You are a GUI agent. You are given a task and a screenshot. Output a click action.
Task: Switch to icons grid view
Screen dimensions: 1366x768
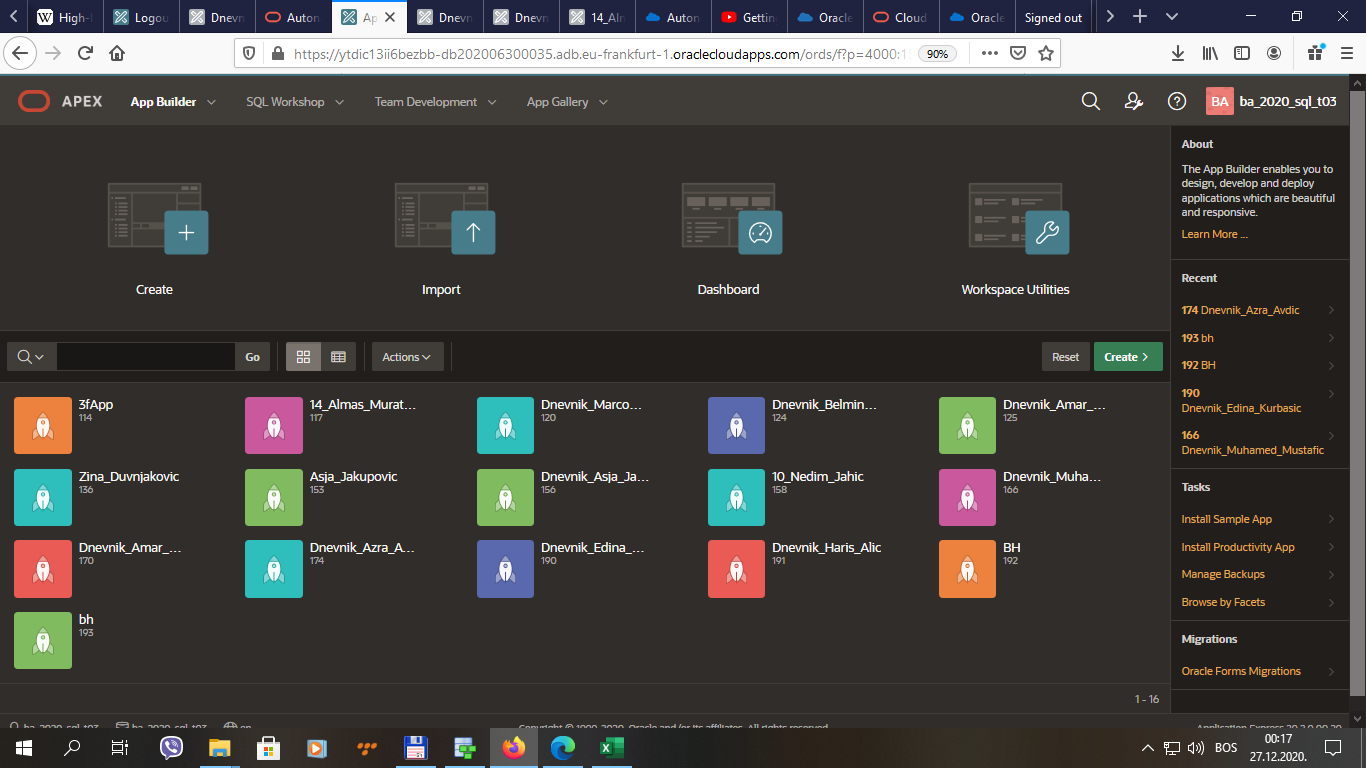pyautogui.click(x=304, y=357)
